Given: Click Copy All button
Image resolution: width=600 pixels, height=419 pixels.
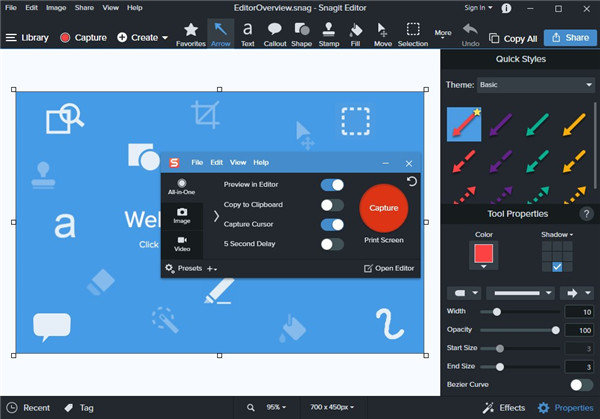Looking at the screenshot, I should click(x=513, y=38).
